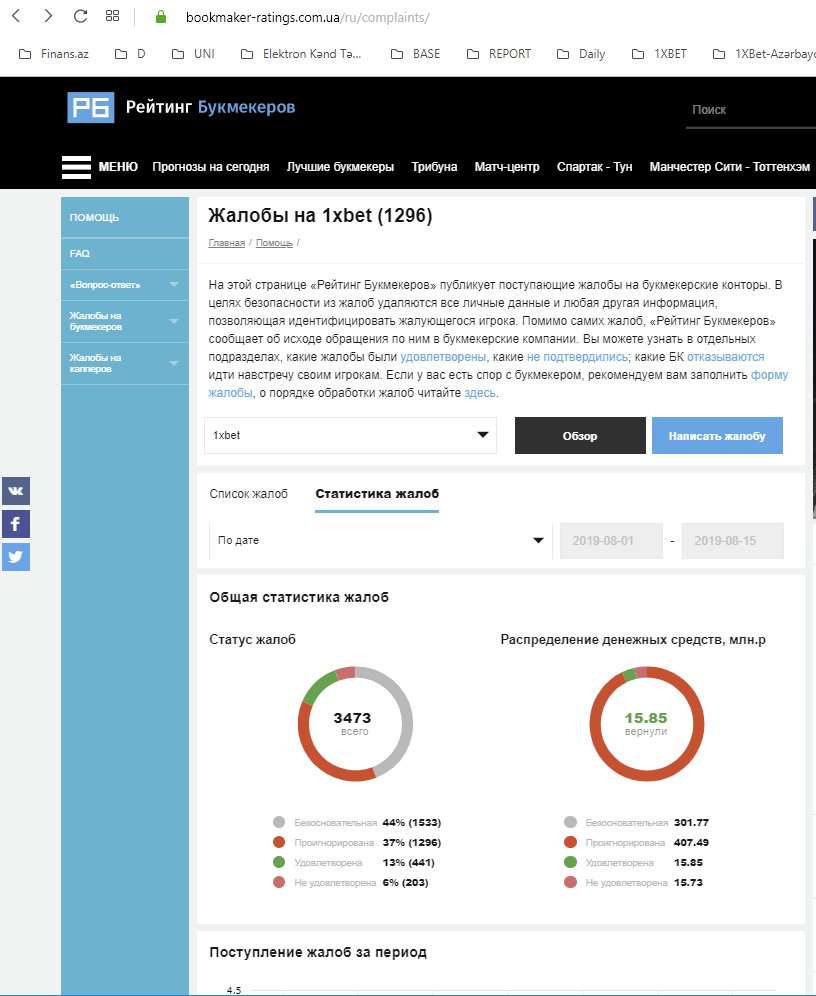Image resolution: width=816 pixels, height=996 pixels.
Task: Open the BASE bookmark folder
Action: point(415,54)
